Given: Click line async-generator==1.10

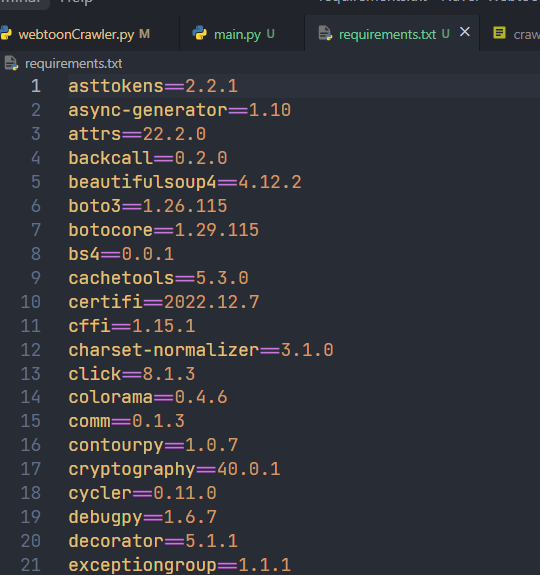Looking at the screenshot, I should 180,110.
